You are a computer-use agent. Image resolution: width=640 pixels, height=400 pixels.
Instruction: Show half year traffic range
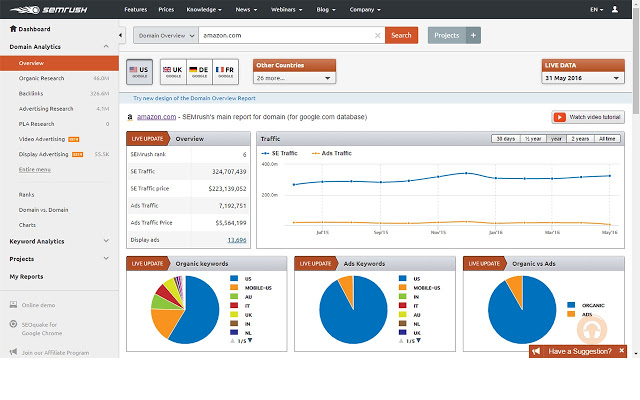533,139
